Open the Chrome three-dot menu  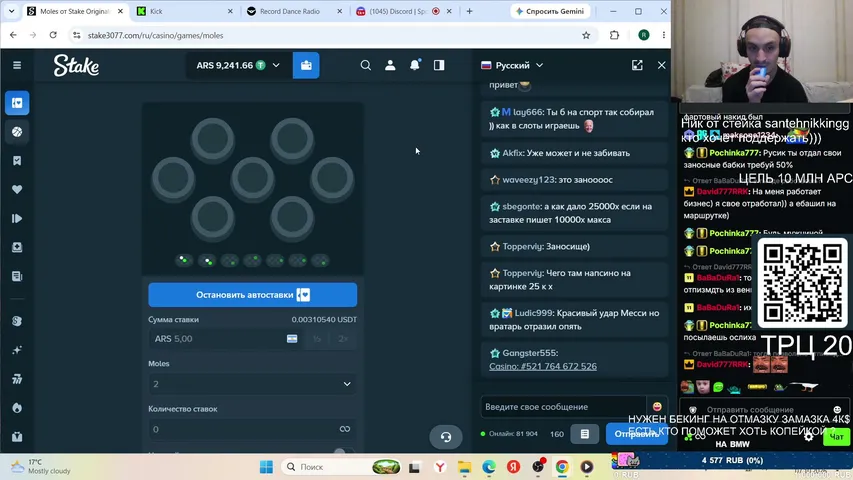pyautogui.click(x=664, y=35)
